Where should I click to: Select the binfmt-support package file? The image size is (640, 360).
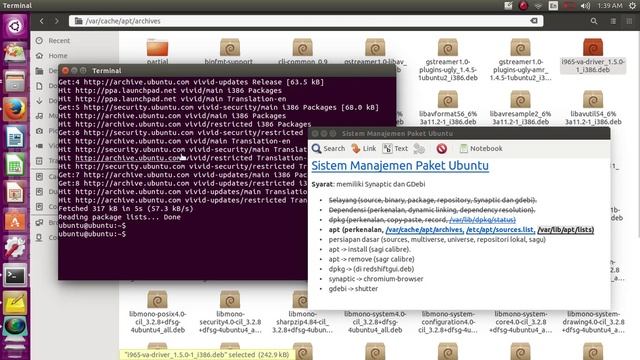tap(229, 51)
